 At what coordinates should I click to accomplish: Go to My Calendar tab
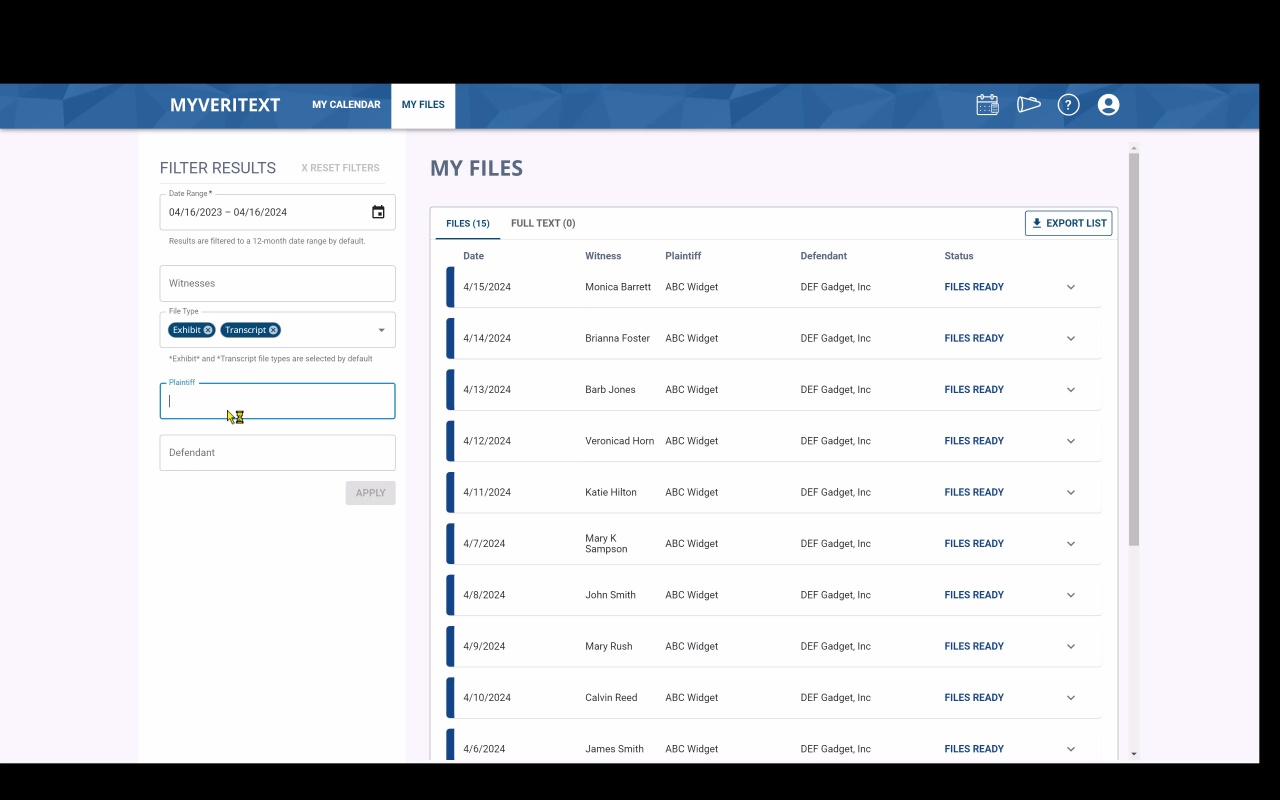[346, 105]
